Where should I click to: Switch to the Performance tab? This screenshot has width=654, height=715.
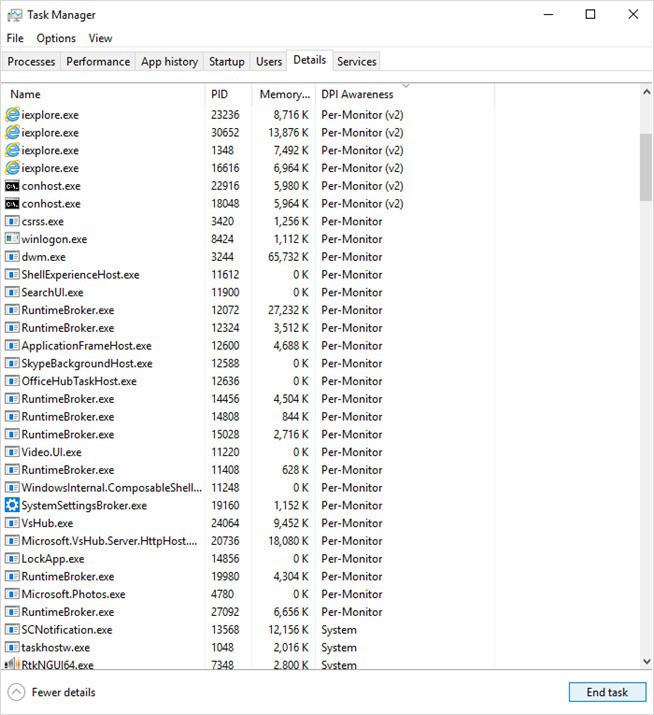click(x=98, y=62)
